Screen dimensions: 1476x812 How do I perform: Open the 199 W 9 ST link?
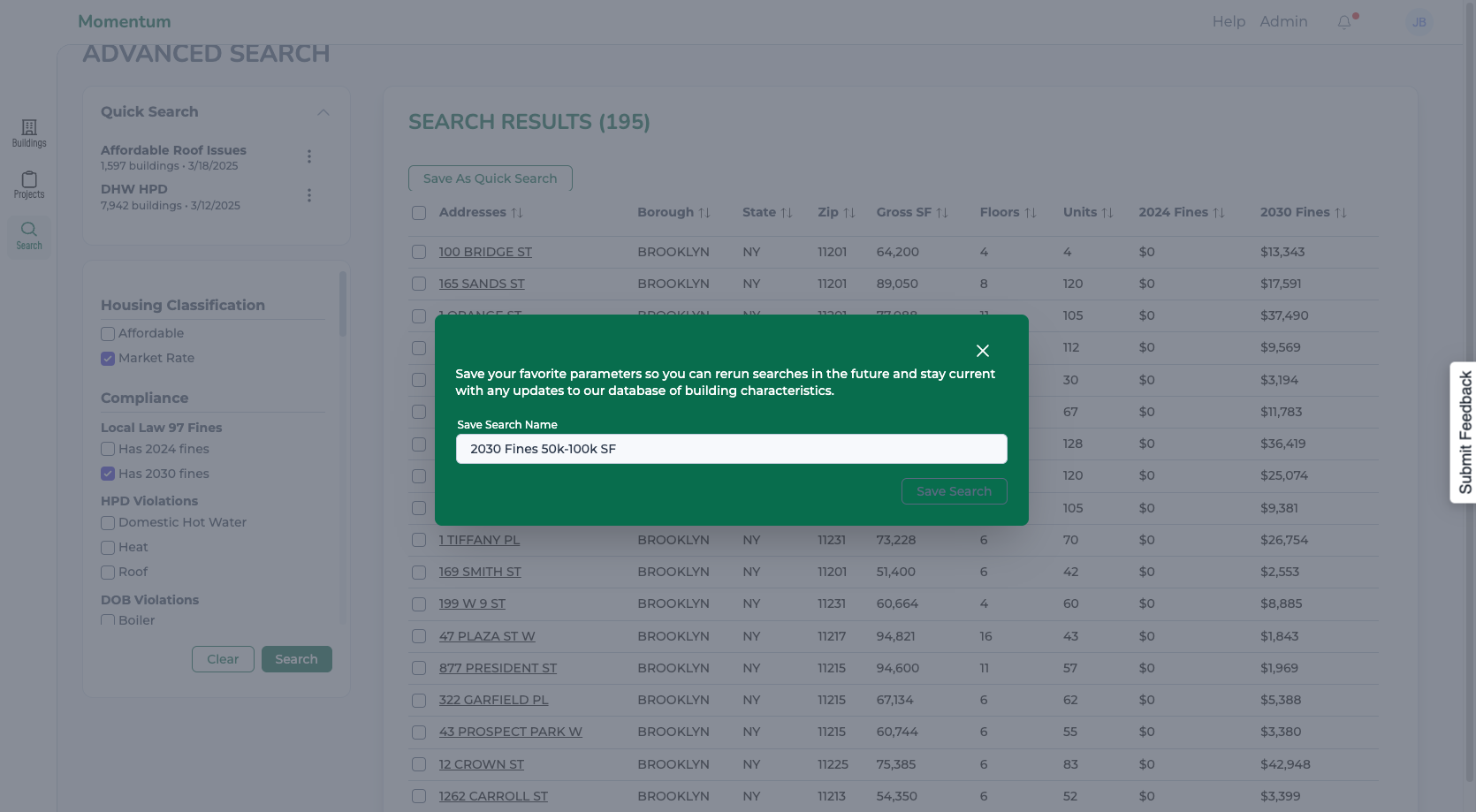click(x=472, y=603)
